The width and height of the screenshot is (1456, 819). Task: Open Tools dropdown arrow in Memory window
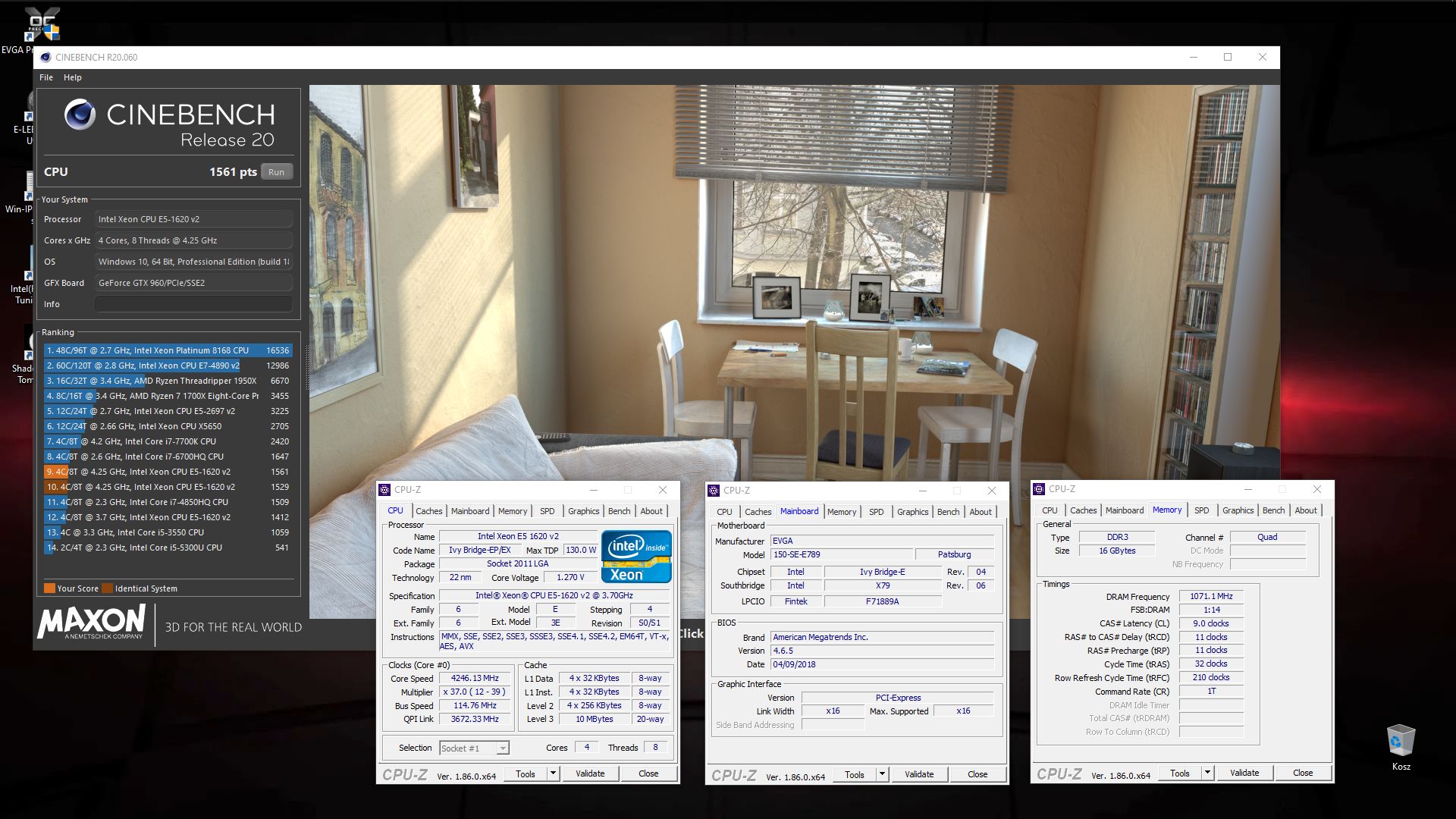[x=1207, y=773]
